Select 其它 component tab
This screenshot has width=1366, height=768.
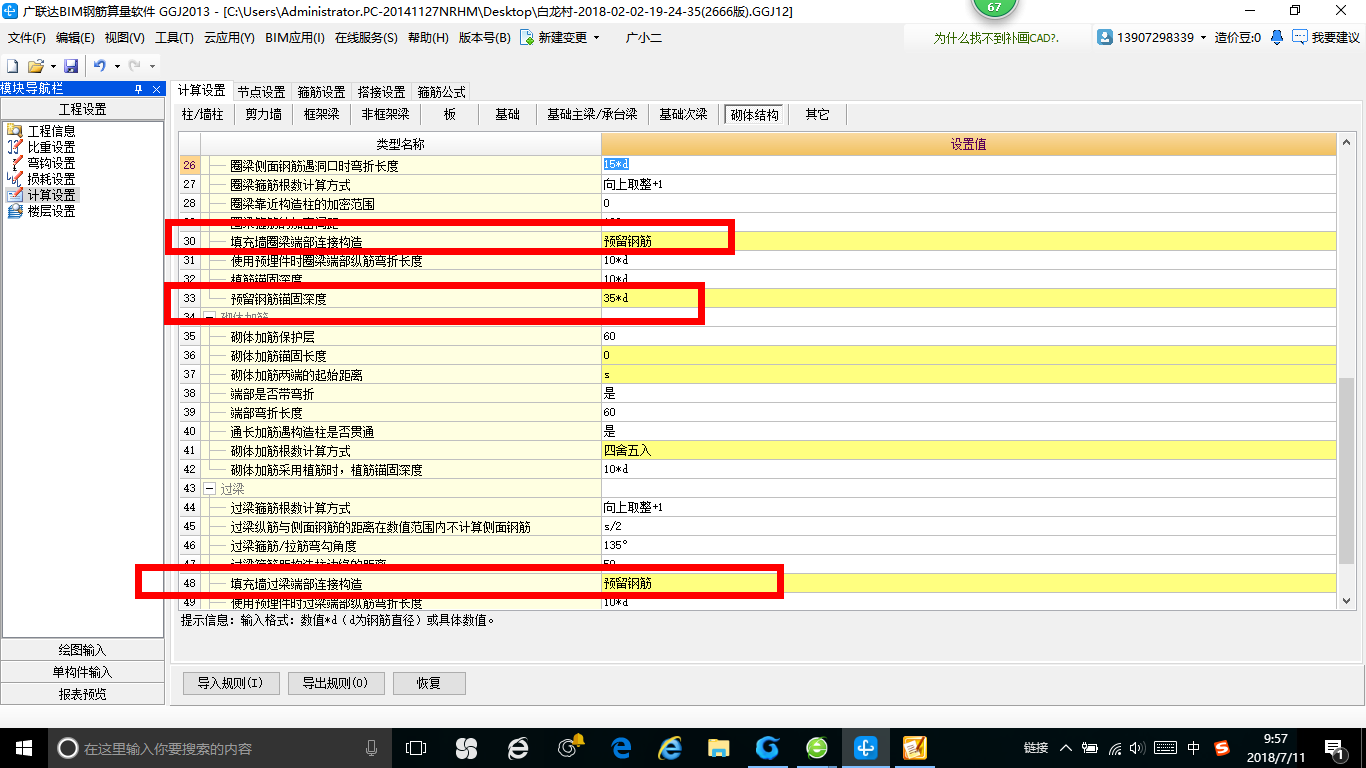817,114
